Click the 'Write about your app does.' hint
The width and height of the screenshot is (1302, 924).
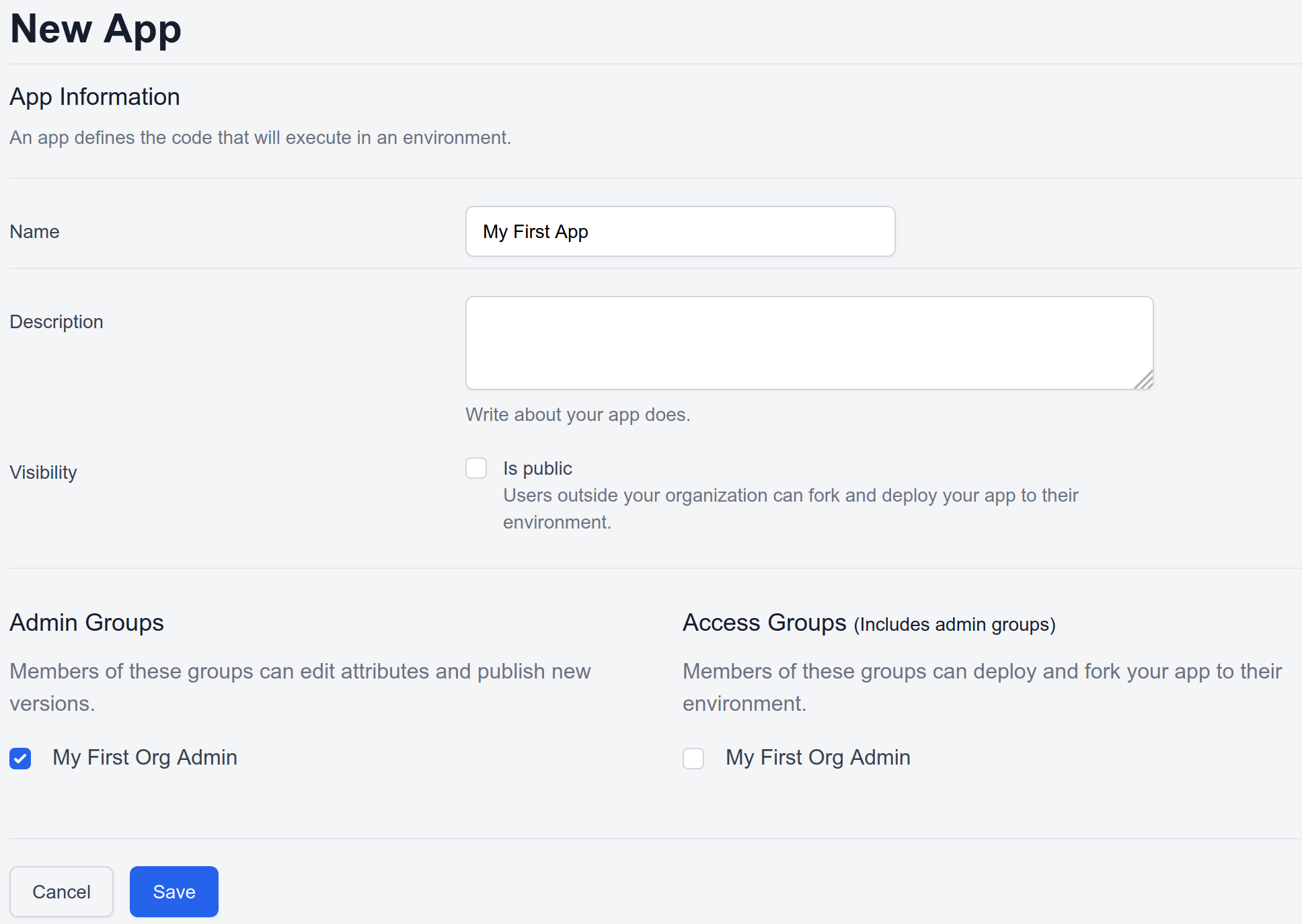578,414
